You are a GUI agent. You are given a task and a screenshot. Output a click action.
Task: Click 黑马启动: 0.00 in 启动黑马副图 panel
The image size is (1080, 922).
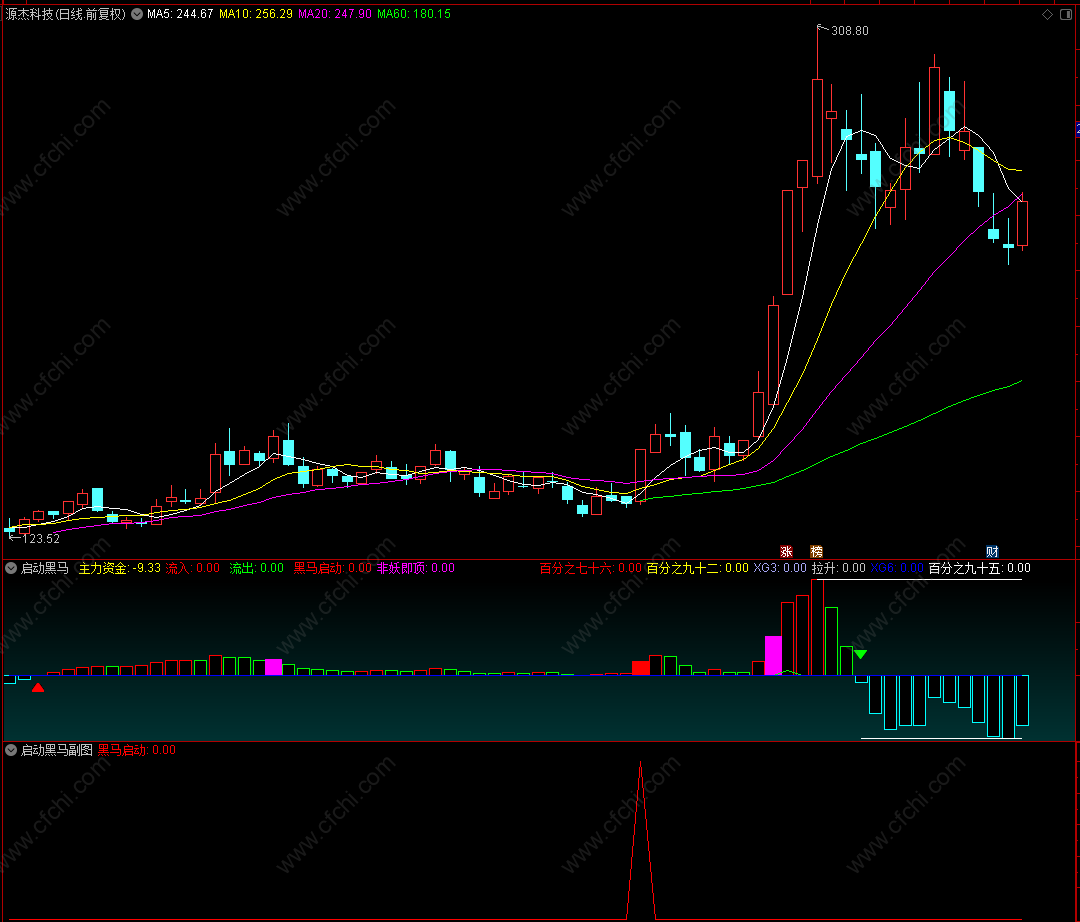click(136, 750)
